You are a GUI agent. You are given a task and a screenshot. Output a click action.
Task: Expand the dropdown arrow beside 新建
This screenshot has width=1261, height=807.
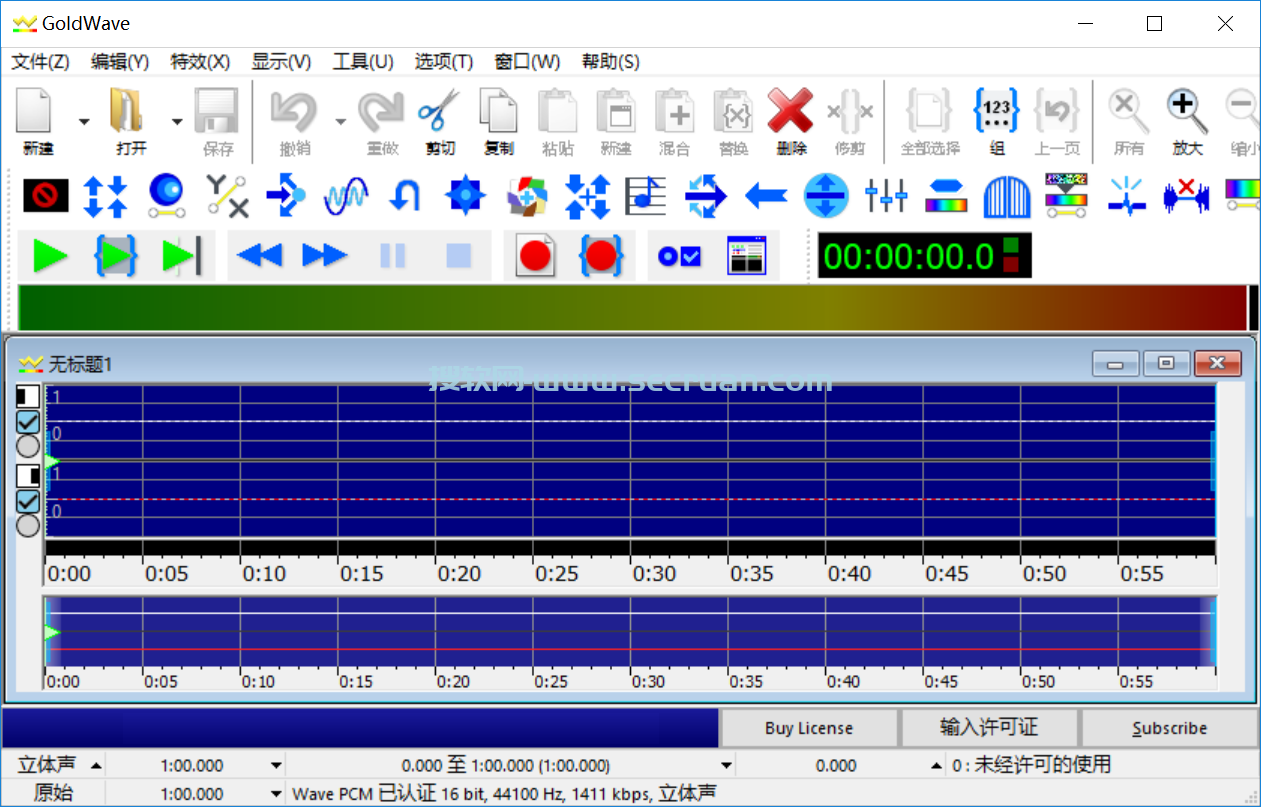point(84,122)
